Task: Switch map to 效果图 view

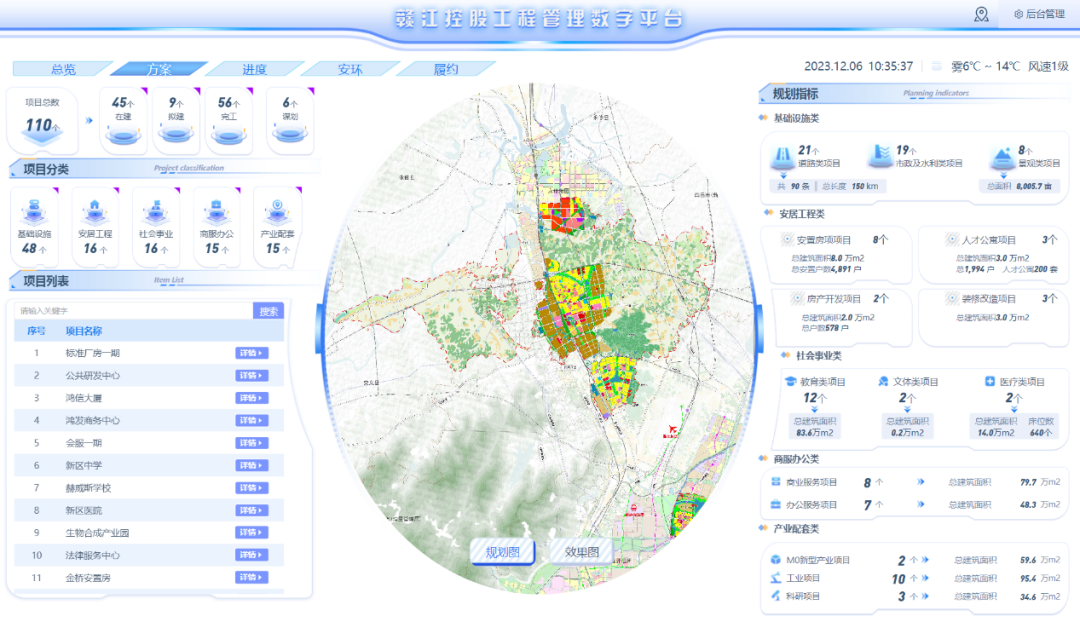Action: pos(581,552)
